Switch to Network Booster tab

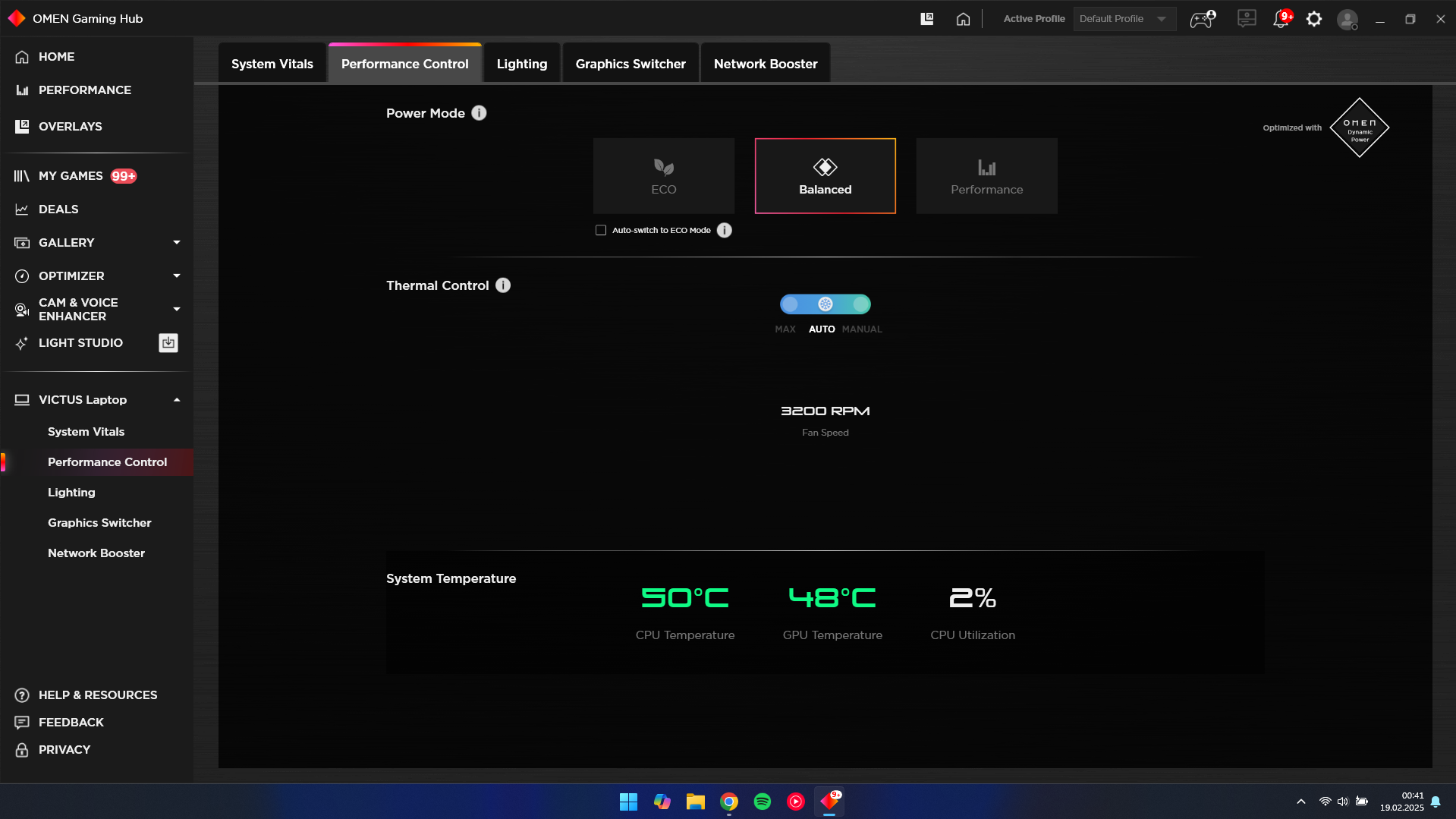[x=766, y=64]
